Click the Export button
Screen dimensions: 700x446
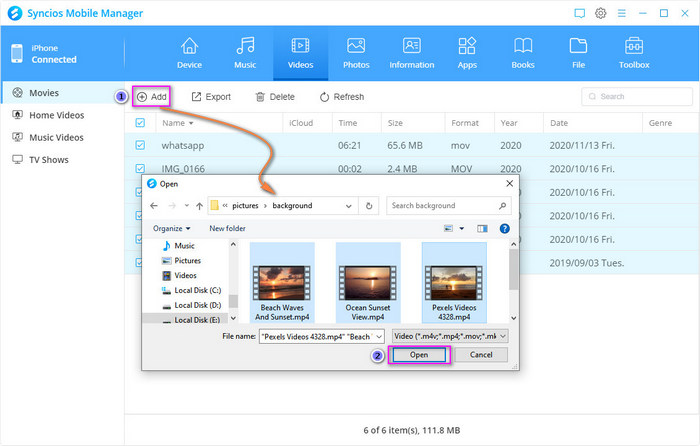pyautogui.click(x=210, y=97)
